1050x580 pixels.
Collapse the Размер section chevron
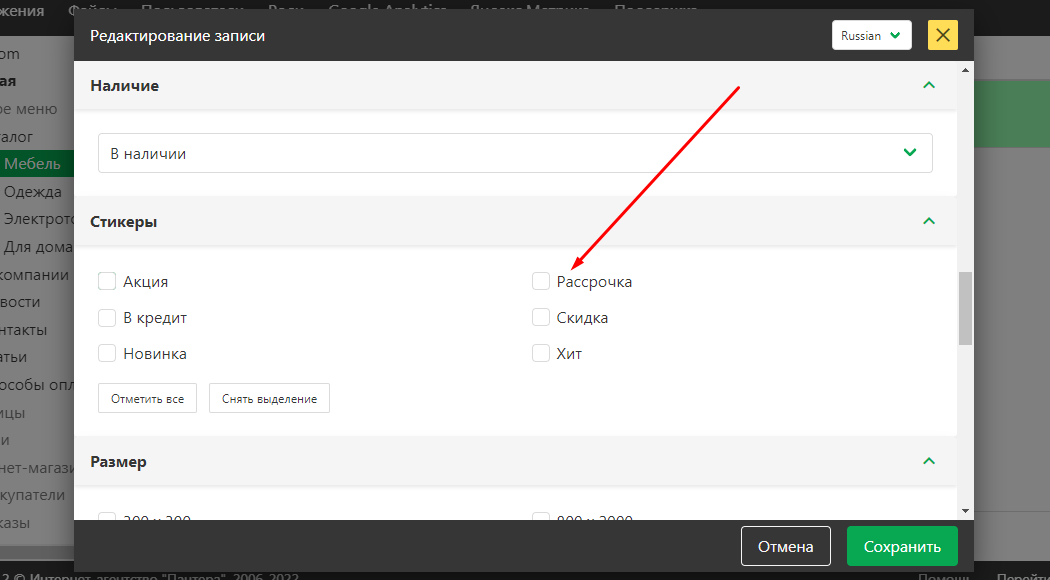tap(928, 461)
